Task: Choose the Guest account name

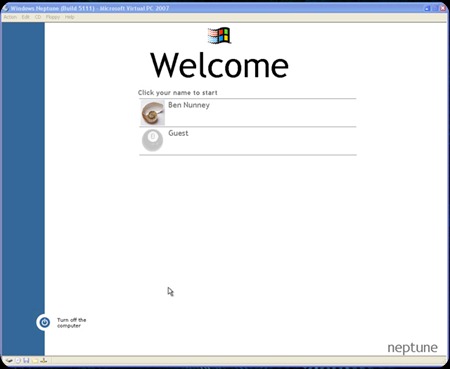Action: click(178, 133)
